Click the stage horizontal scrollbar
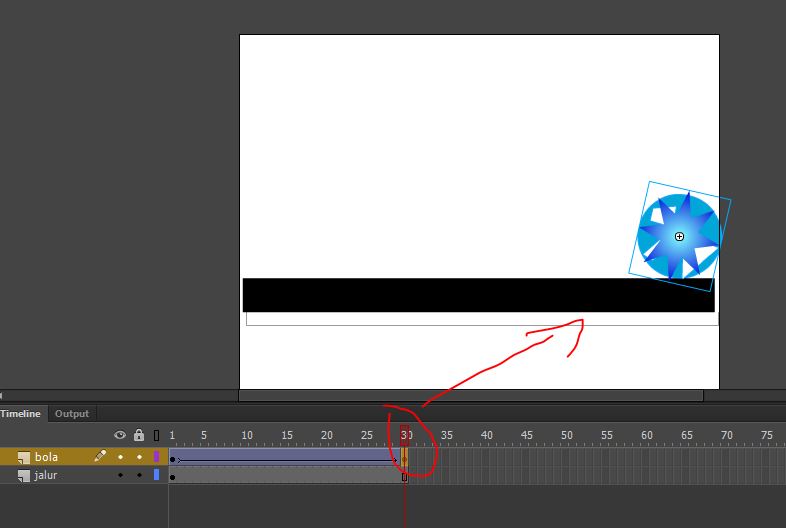The image size is (786, 528). pyautogui.click(x=471, y=396)
